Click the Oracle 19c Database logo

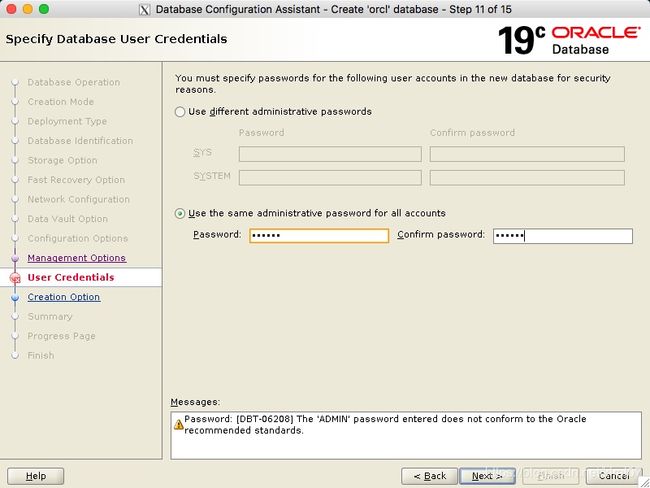pyautogui.click(x=569, y=40)
